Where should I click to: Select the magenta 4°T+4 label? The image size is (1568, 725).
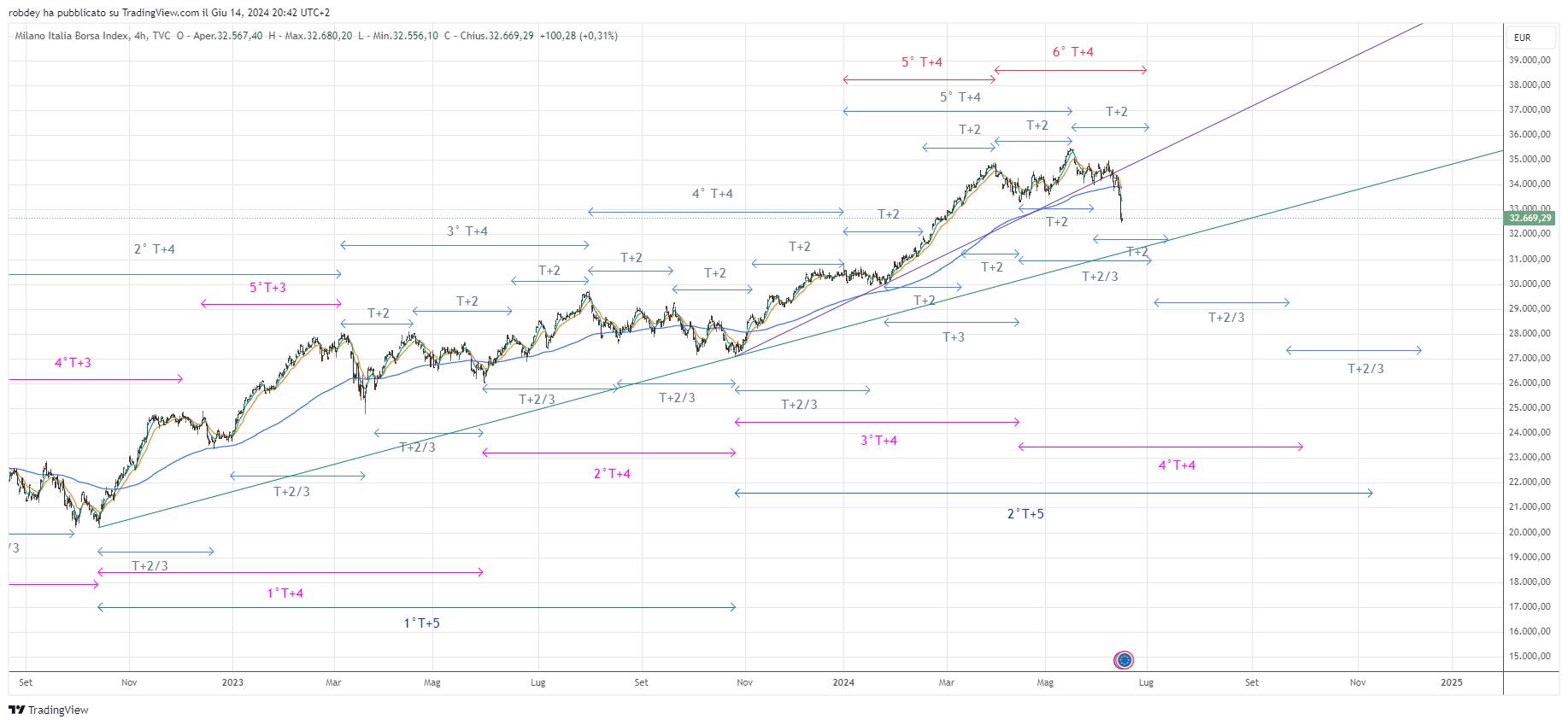point(1177,465)
